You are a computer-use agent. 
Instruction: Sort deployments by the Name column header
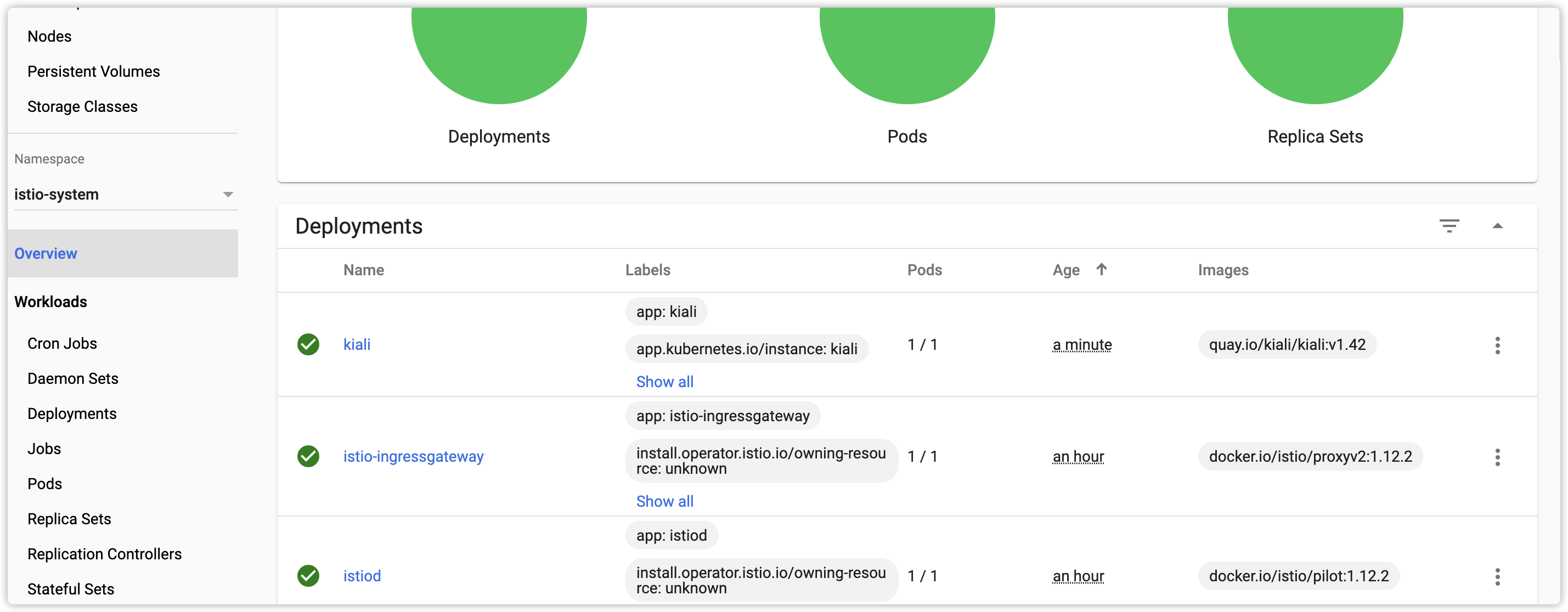[363, 270]
